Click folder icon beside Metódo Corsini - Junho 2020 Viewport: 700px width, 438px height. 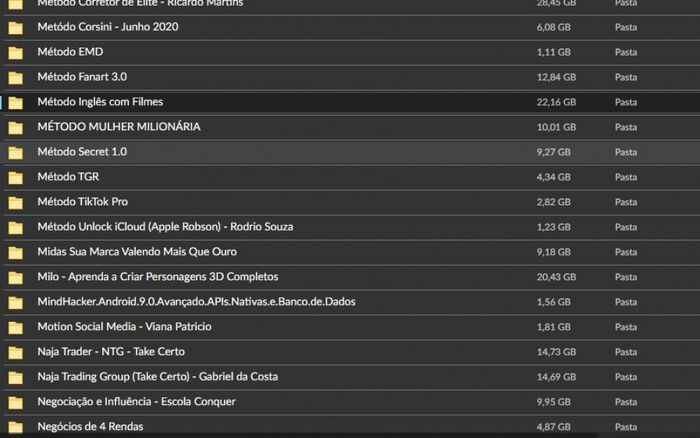point(16,28)
